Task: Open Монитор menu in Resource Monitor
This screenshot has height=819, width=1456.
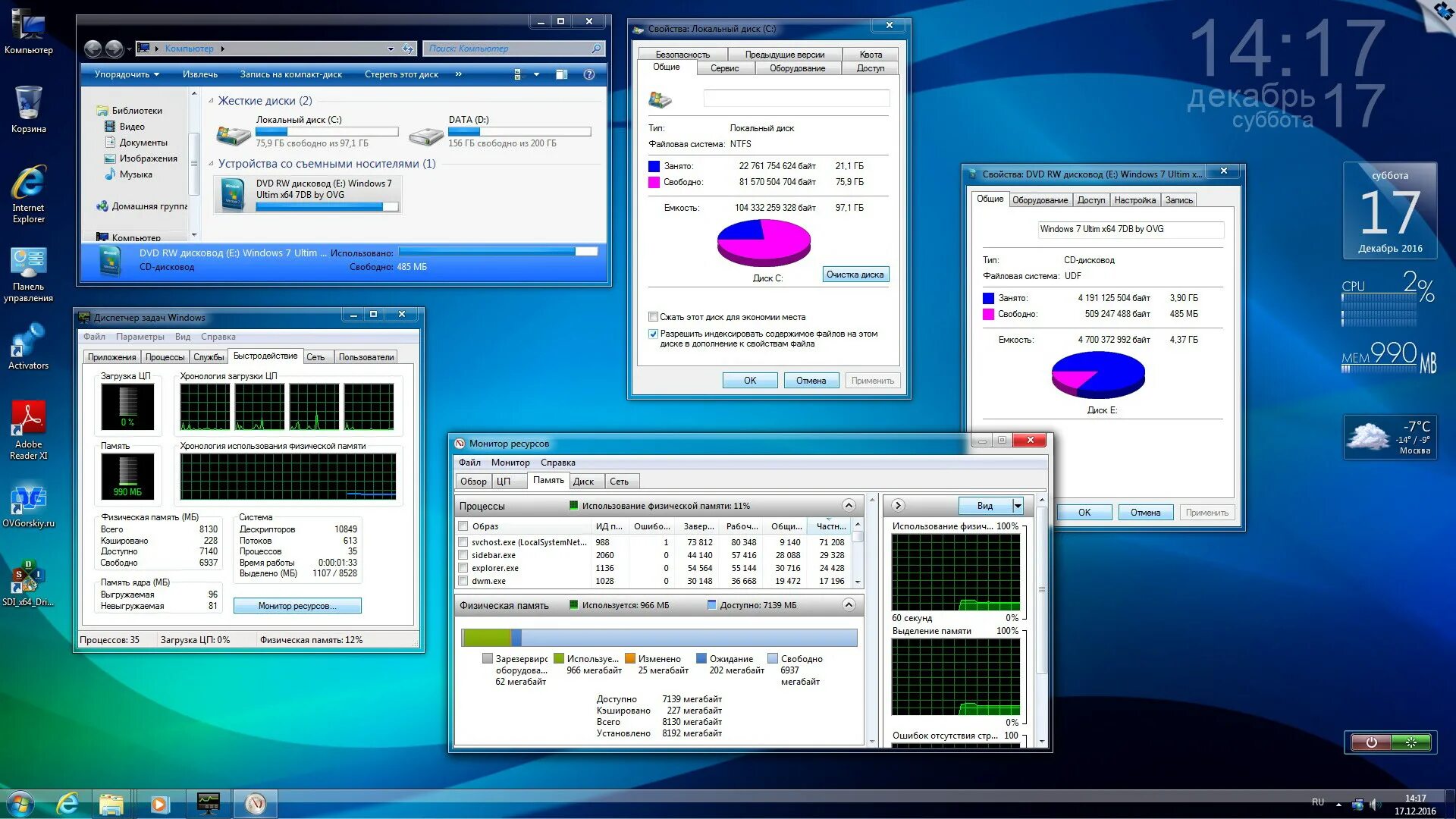Action: pyautogui.click(x=510, y=463)
